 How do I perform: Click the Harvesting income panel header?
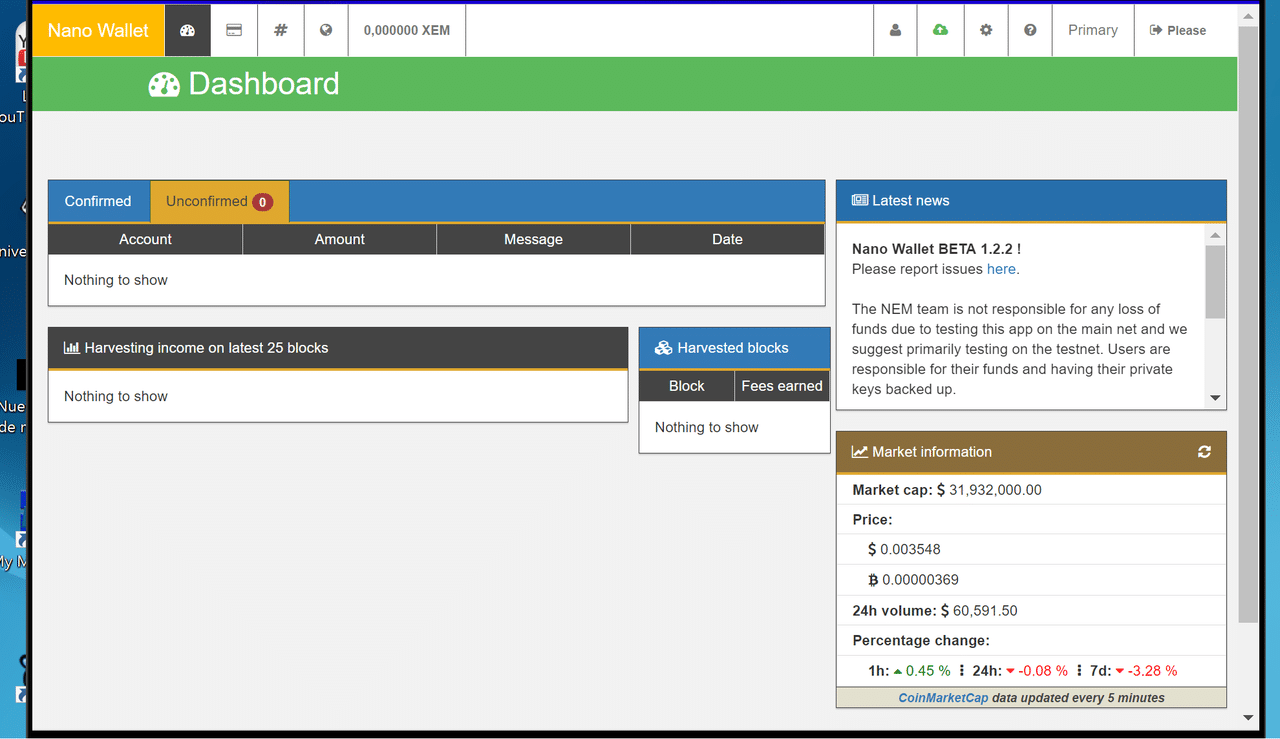point(338,348)
